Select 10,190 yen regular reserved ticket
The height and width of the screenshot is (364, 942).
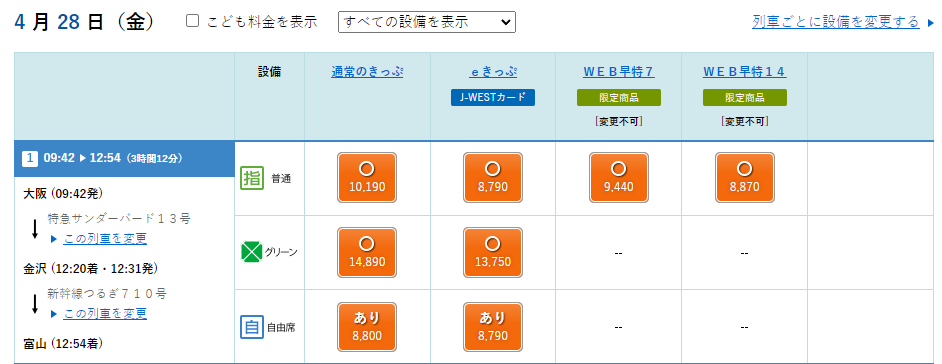tap(367, 178)
